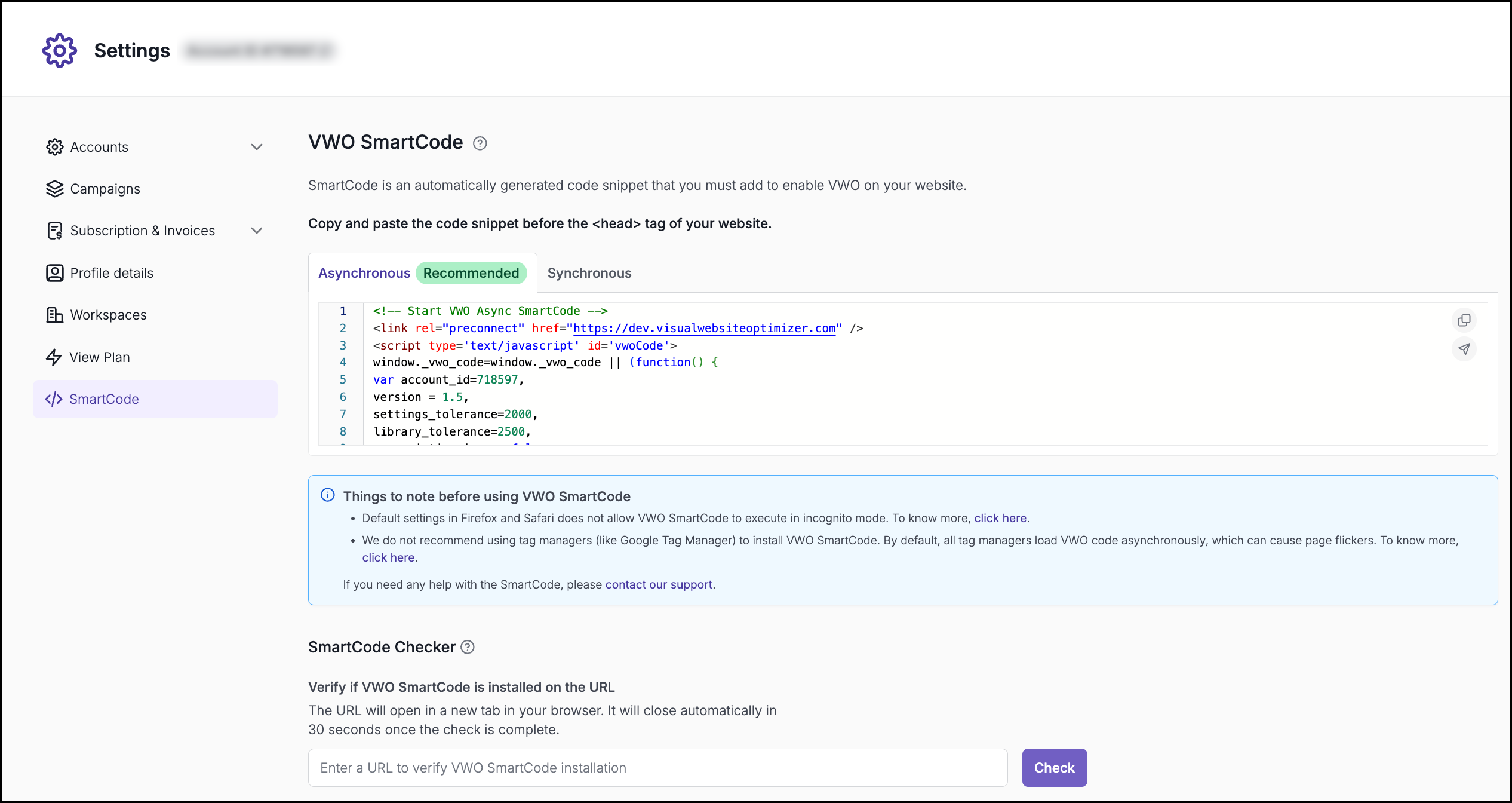Go to Profile details
This screenshot has width=1512, height=803.
pyautogui.click(x=155, y=273)
